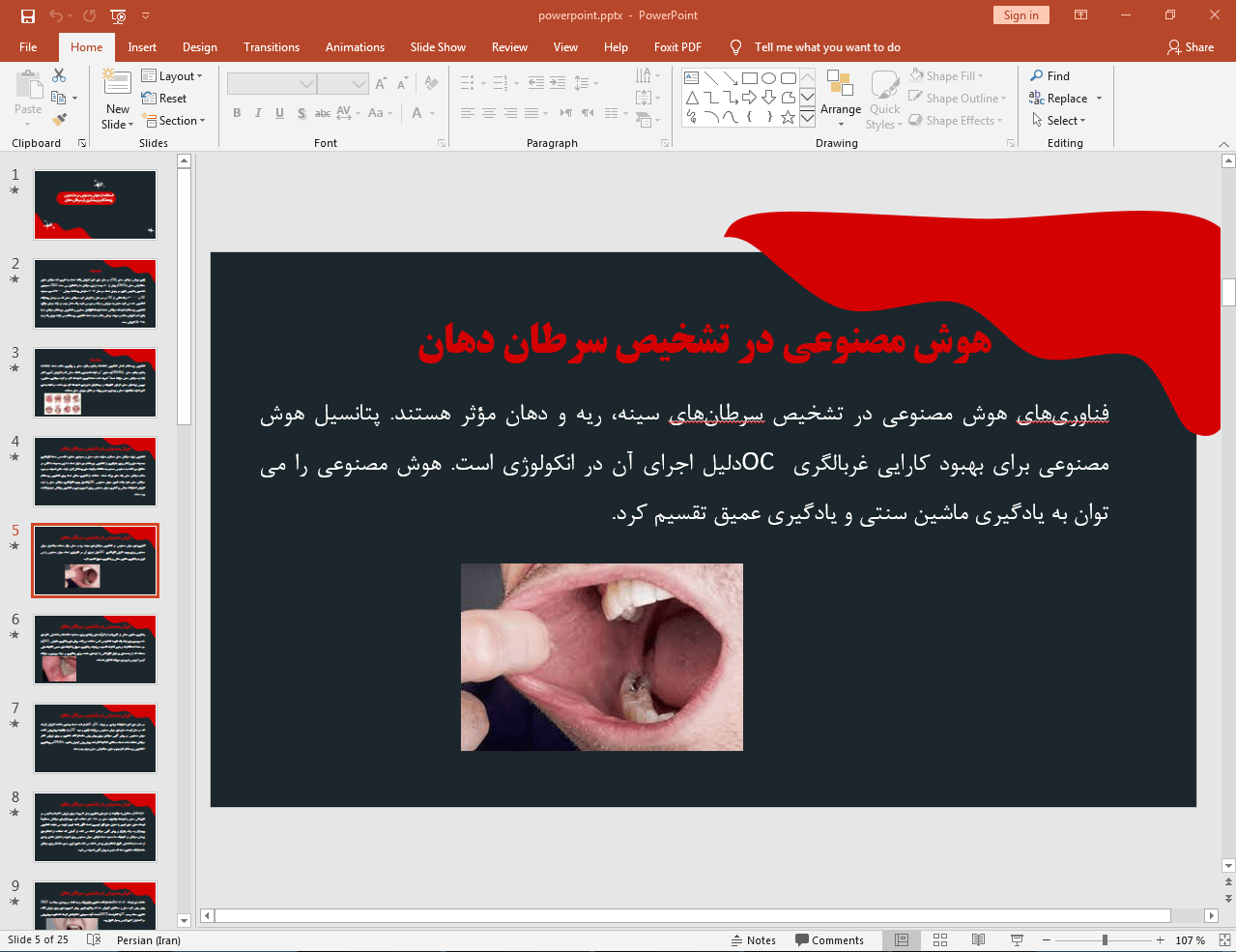
Task: Select slide 3 thumbnail
Action: point(95,383)
